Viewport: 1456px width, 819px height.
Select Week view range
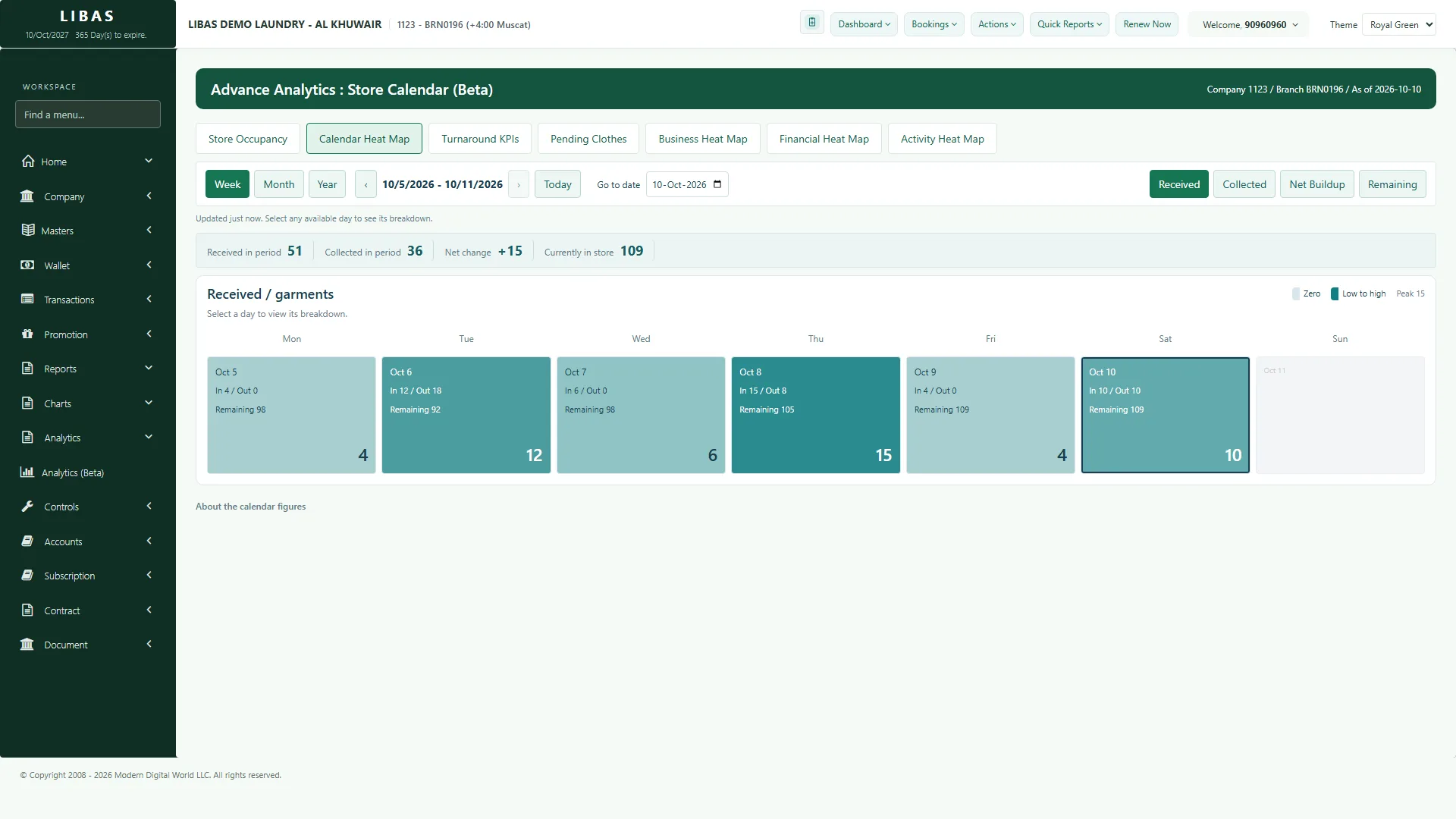[x=227, y=184]
